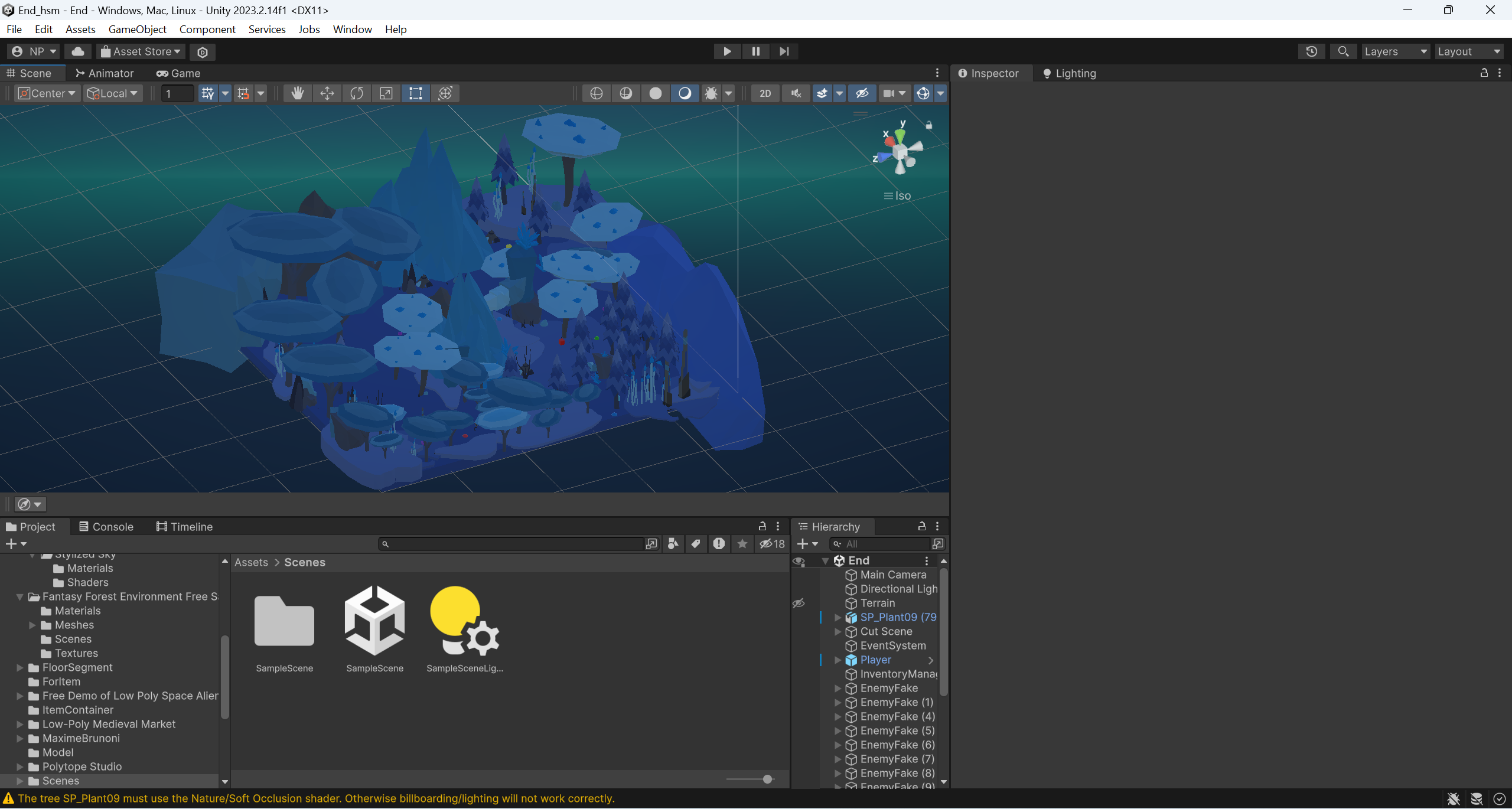Adjust the project icon size slider
1512x809 pixels.
(767, 779)
